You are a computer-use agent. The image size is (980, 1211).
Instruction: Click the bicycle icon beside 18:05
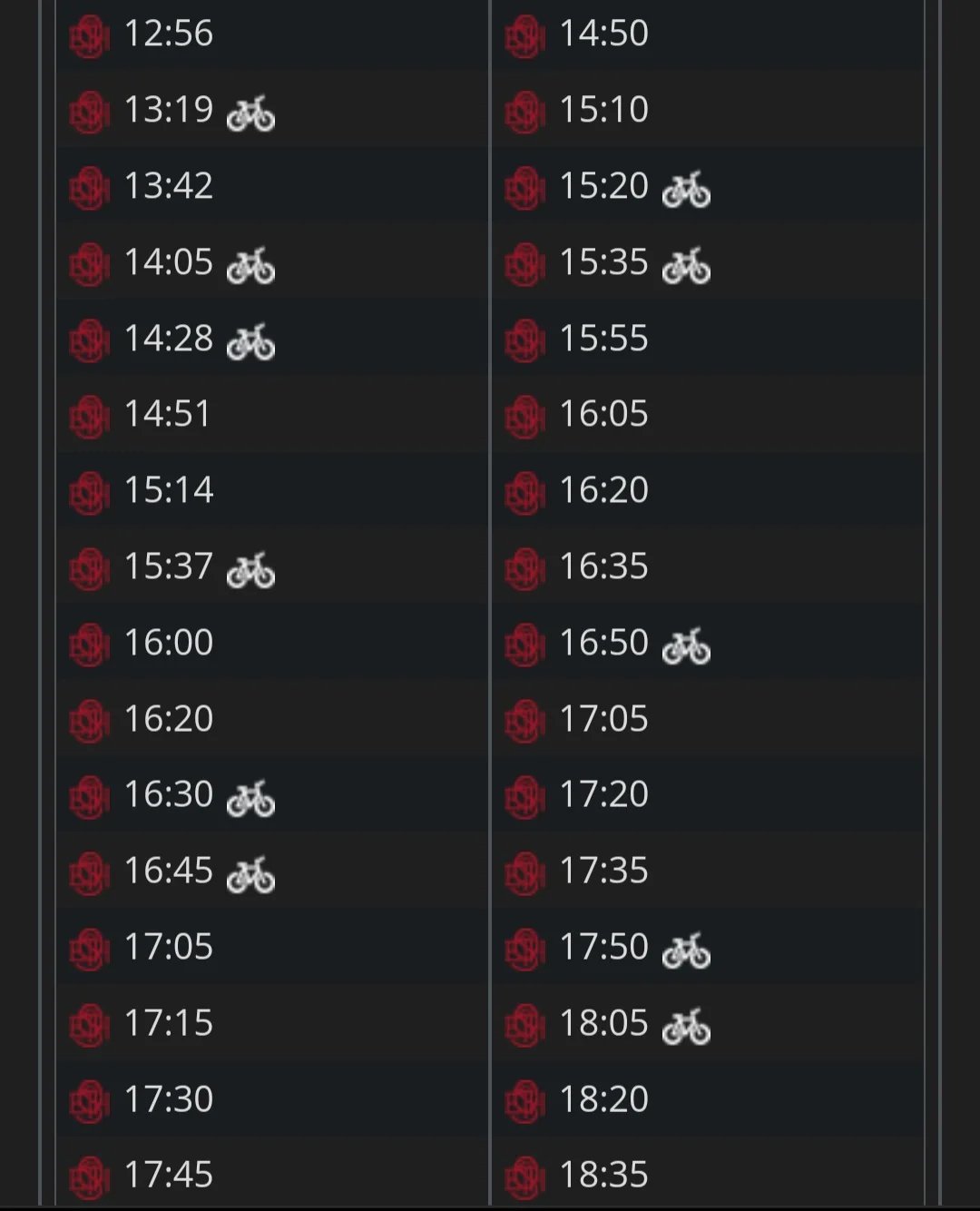point(686,1027)
